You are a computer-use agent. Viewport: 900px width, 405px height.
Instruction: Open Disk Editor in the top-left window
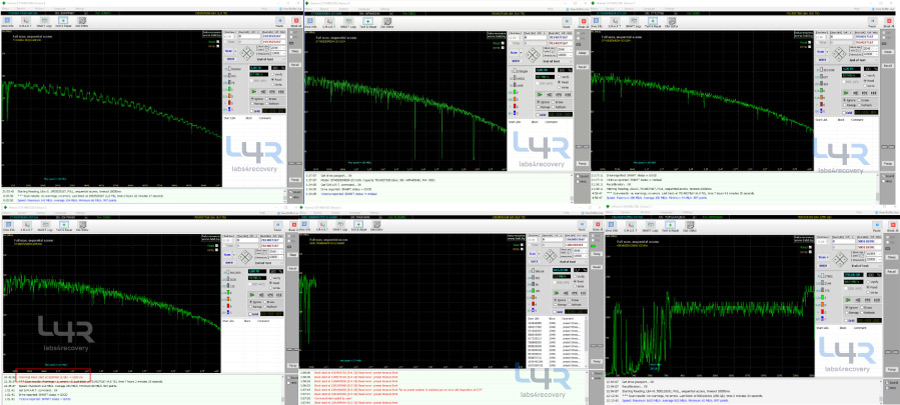click(82, 22)
